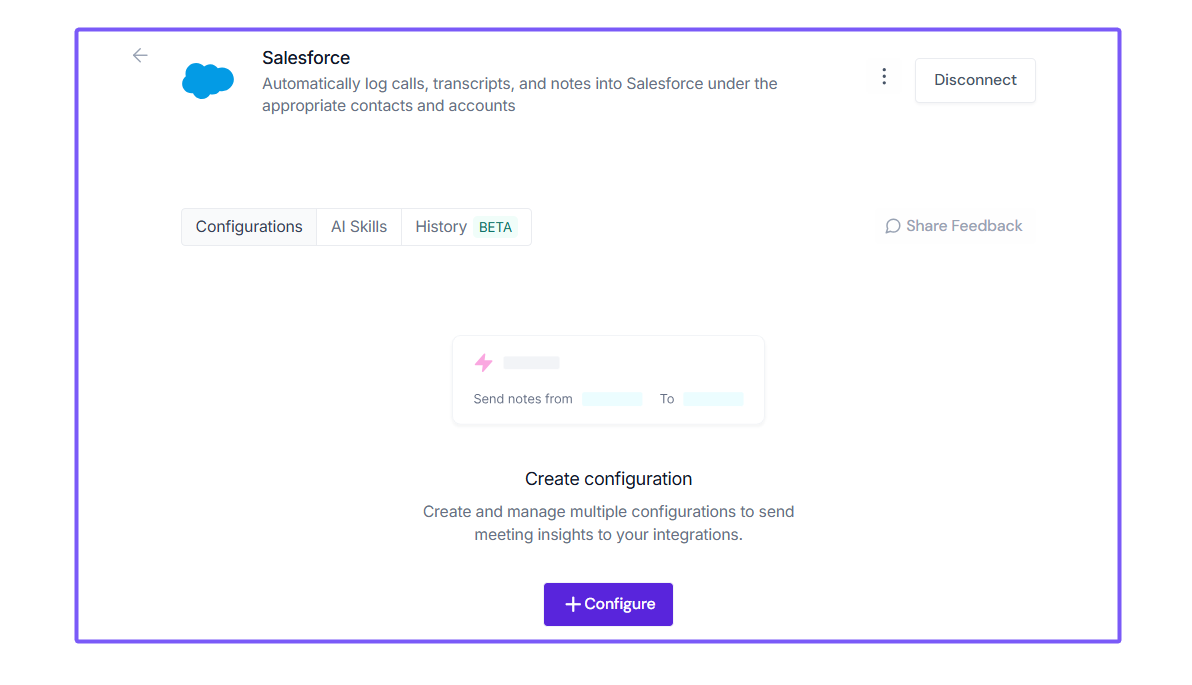
Task: Click the back arrow icon
Action: [x=140, y=56]
